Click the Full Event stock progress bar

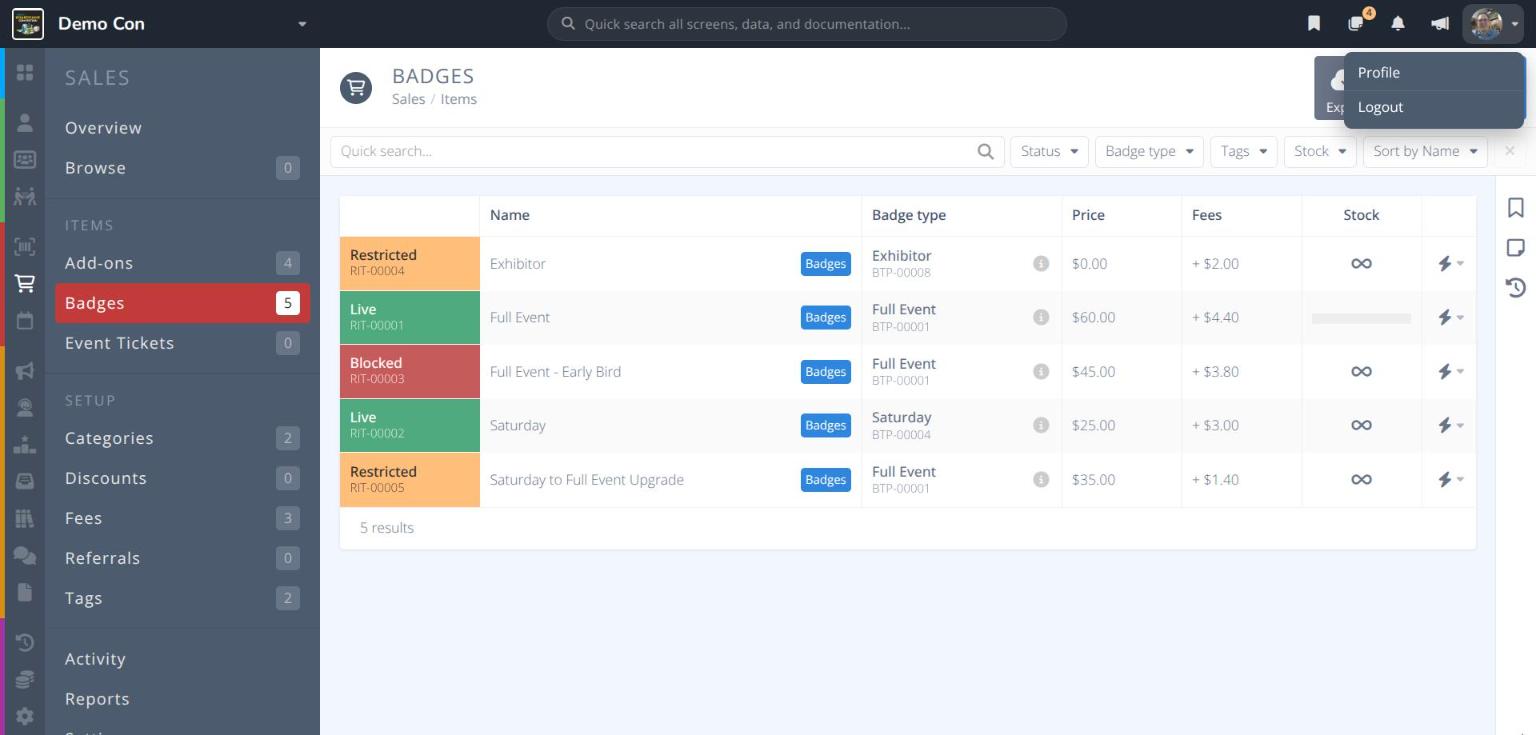(x=1361, y=318)
